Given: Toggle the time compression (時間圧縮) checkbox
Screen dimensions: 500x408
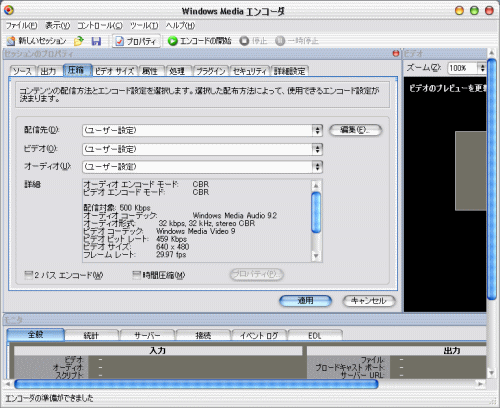Looking at the screenshot, I should [x=136, y=275].
